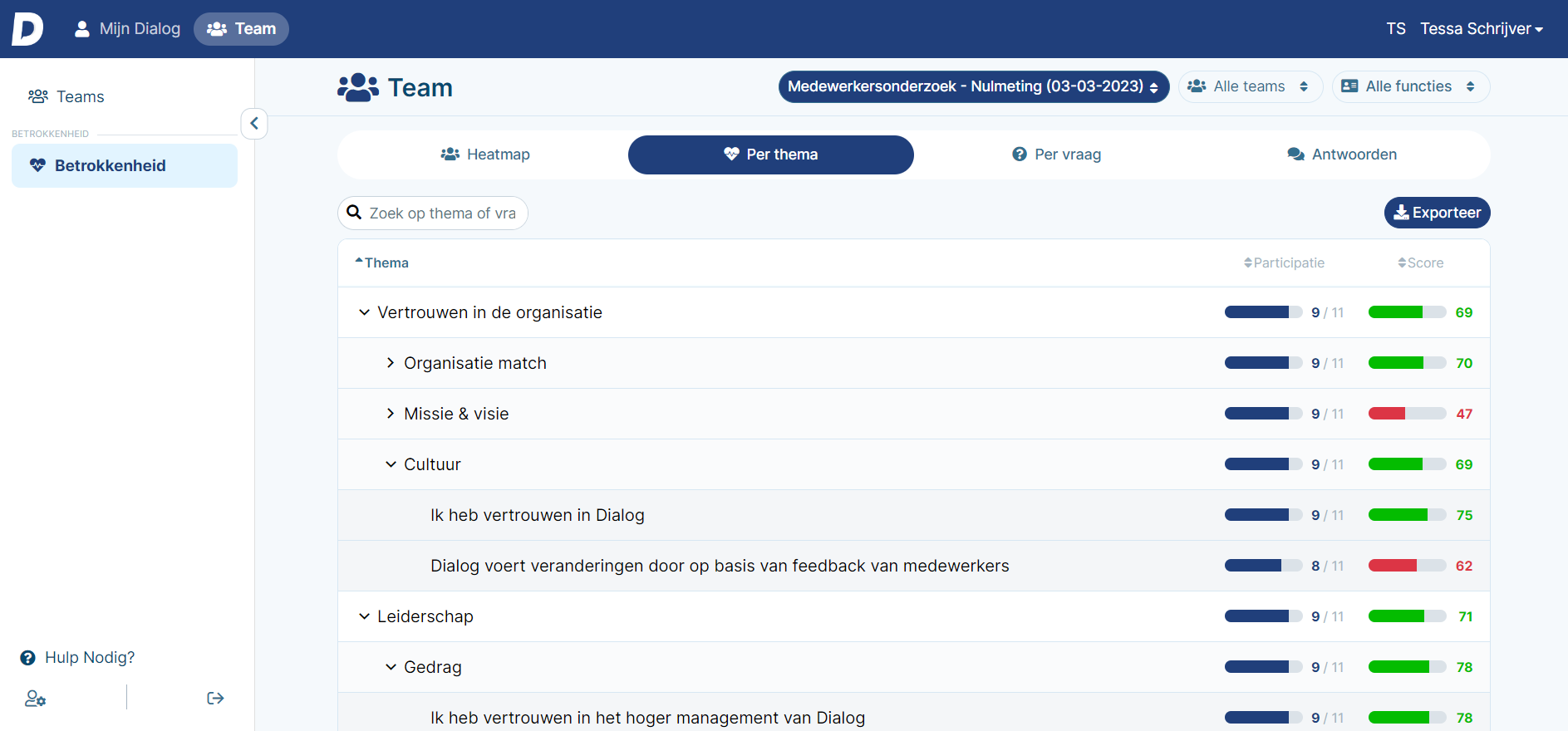This screenshot has width=1568, height=731.
Task: Click the TS user initials avatar
Action: (1396, 29)
